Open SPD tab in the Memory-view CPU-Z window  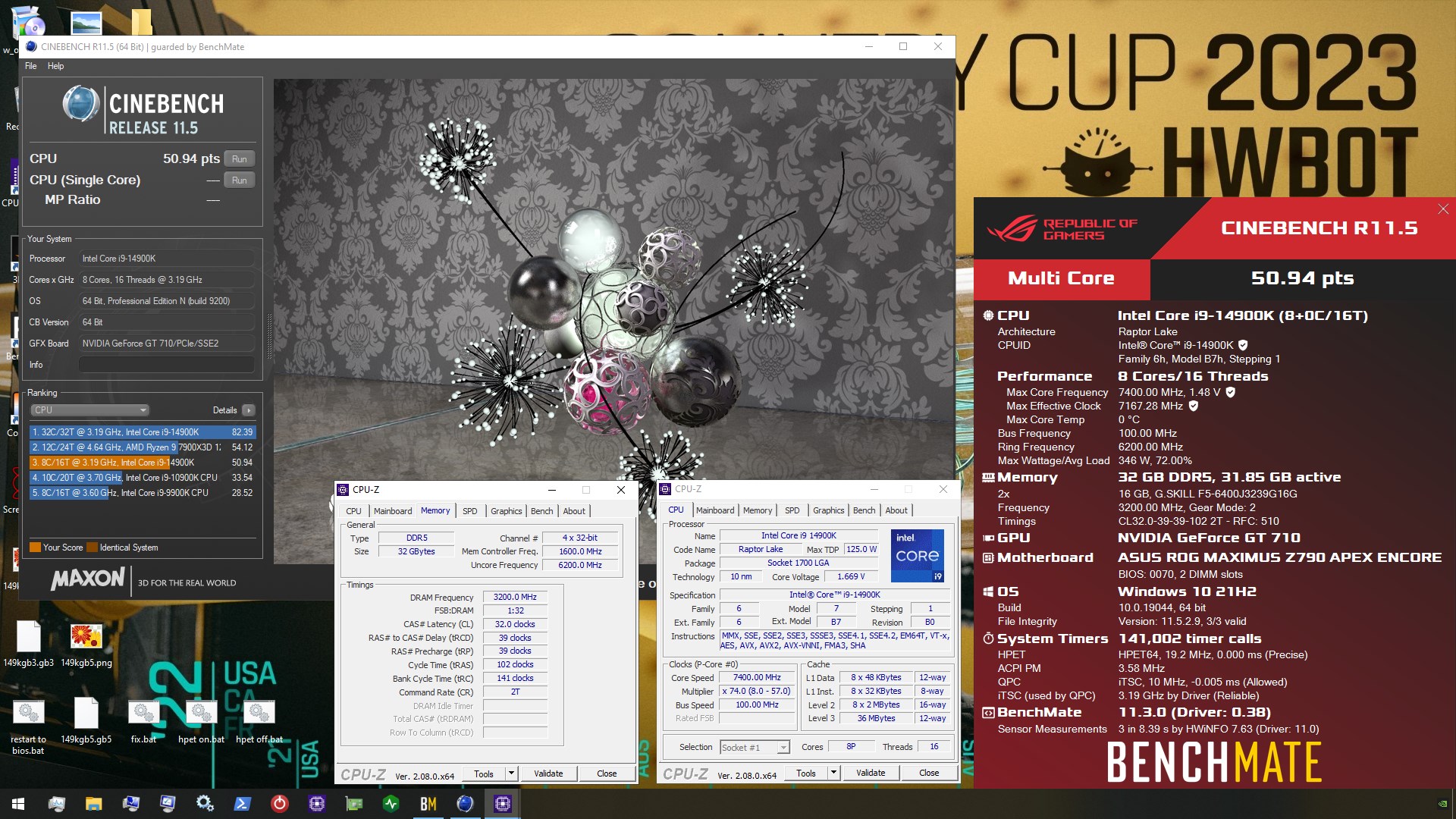click(x=469, y=511)
